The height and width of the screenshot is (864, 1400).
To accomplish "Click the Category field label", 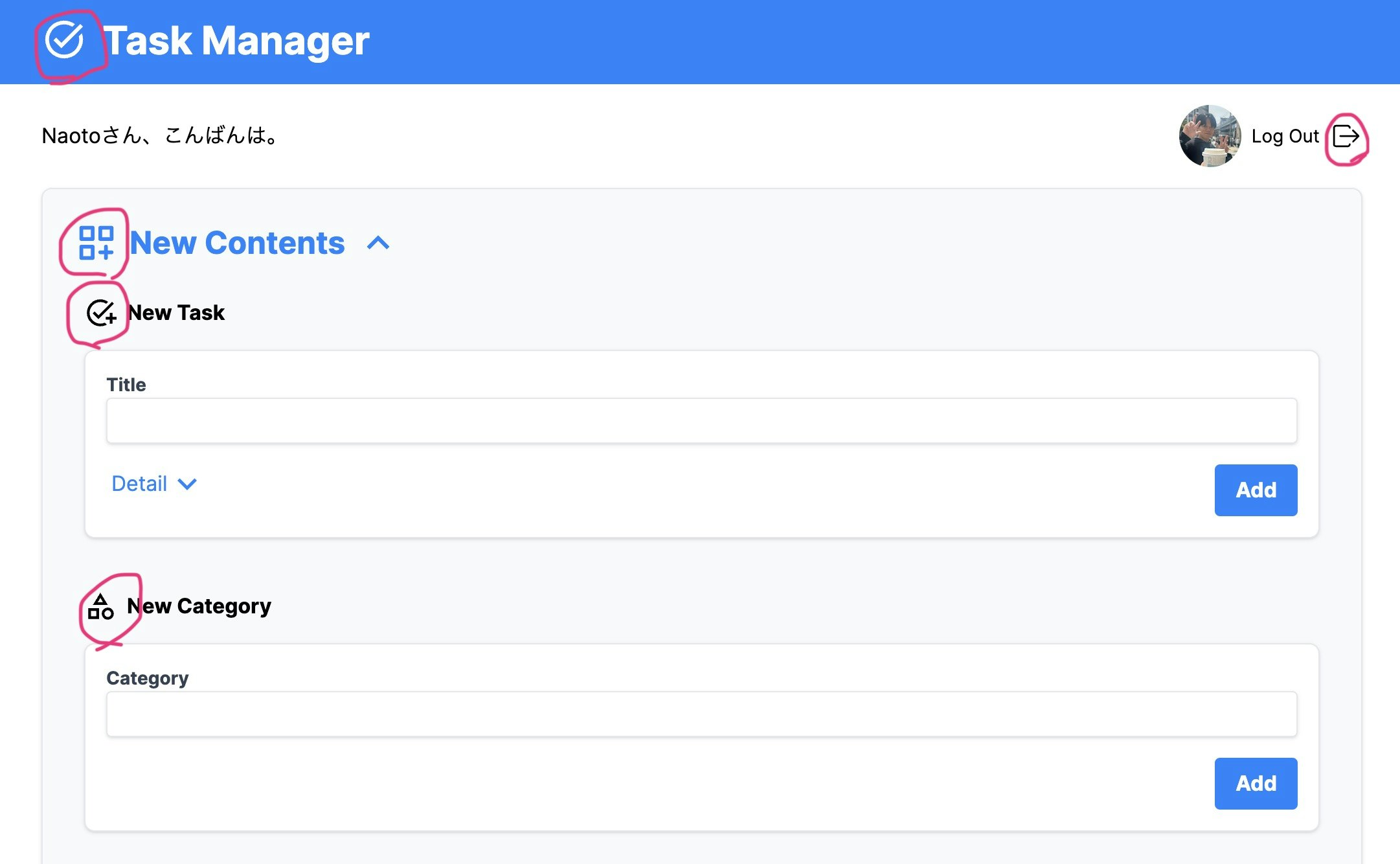I will tap(148, 678).
